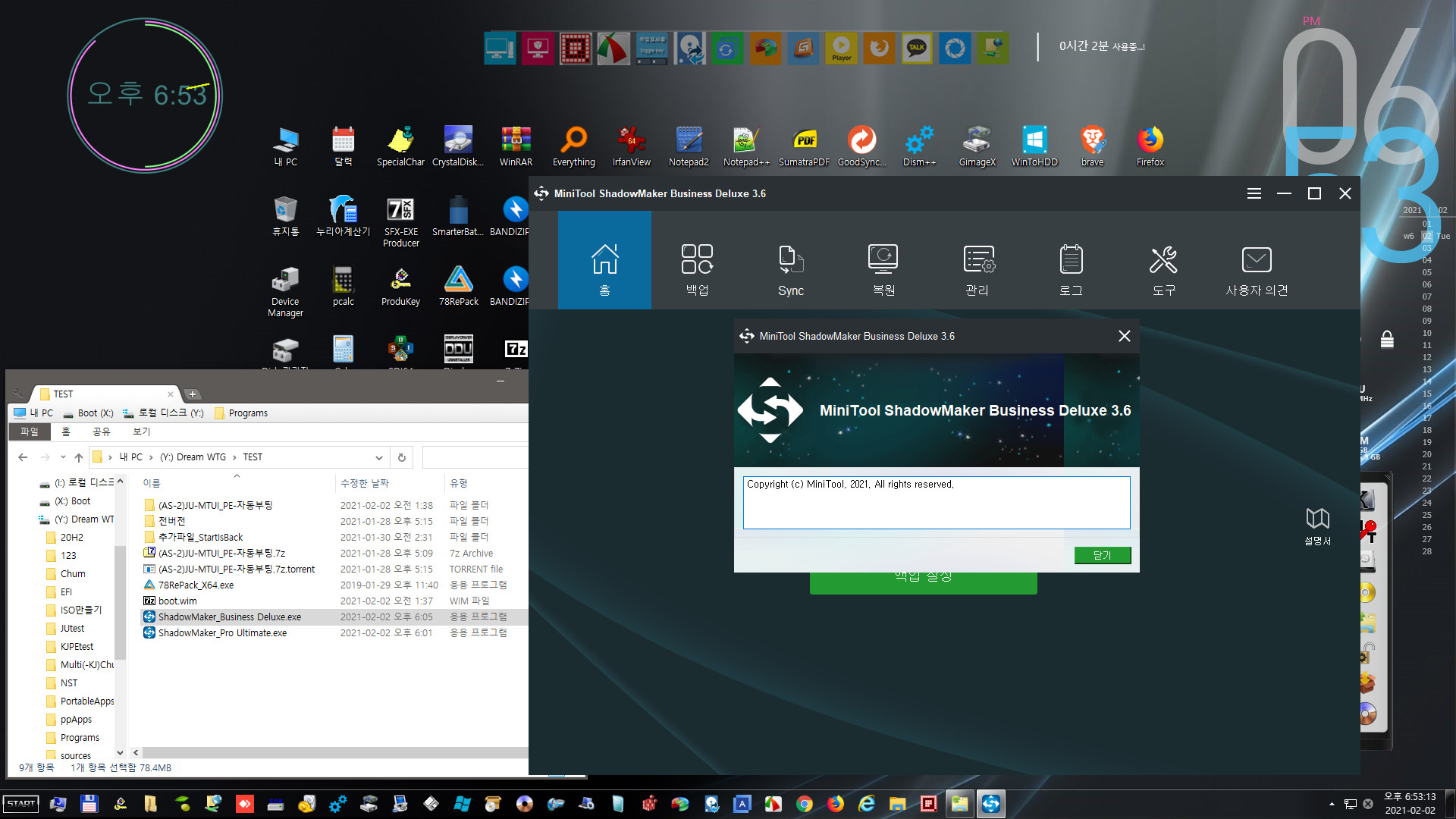Open the 공유 ribbon tab in Explorer
The image size is (1456, 819).
point(102,431)
